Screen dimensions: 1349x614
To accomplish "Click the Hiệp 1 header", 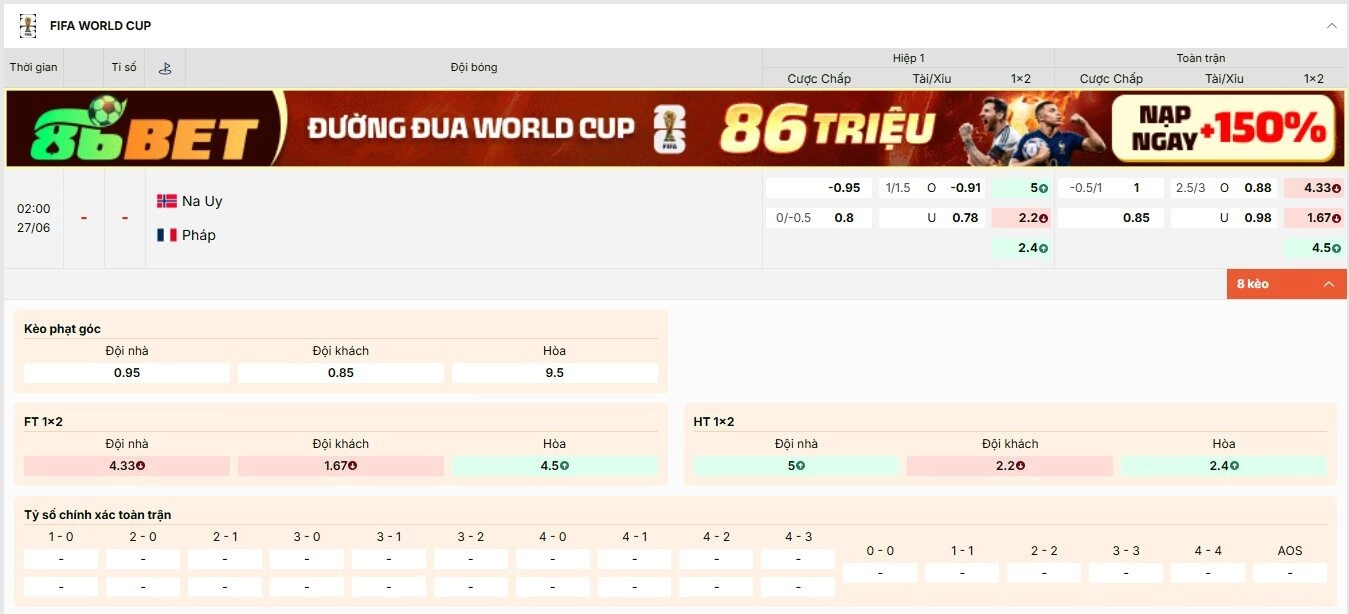I will click(908, 58).
